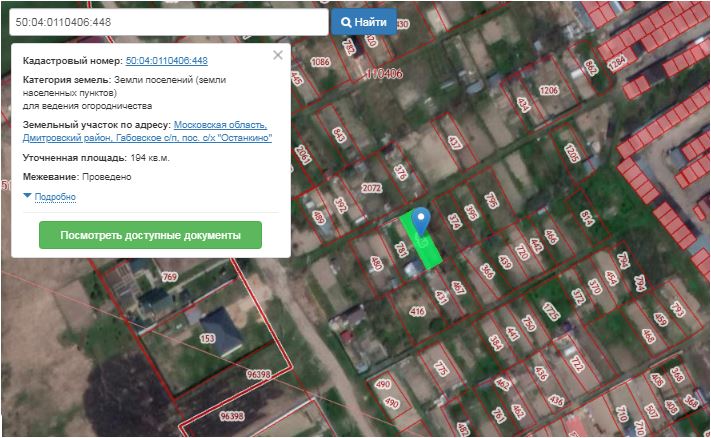Screen dimensions: 711x438
Task: Select parcel labeled 370
Action: point(594,287)
